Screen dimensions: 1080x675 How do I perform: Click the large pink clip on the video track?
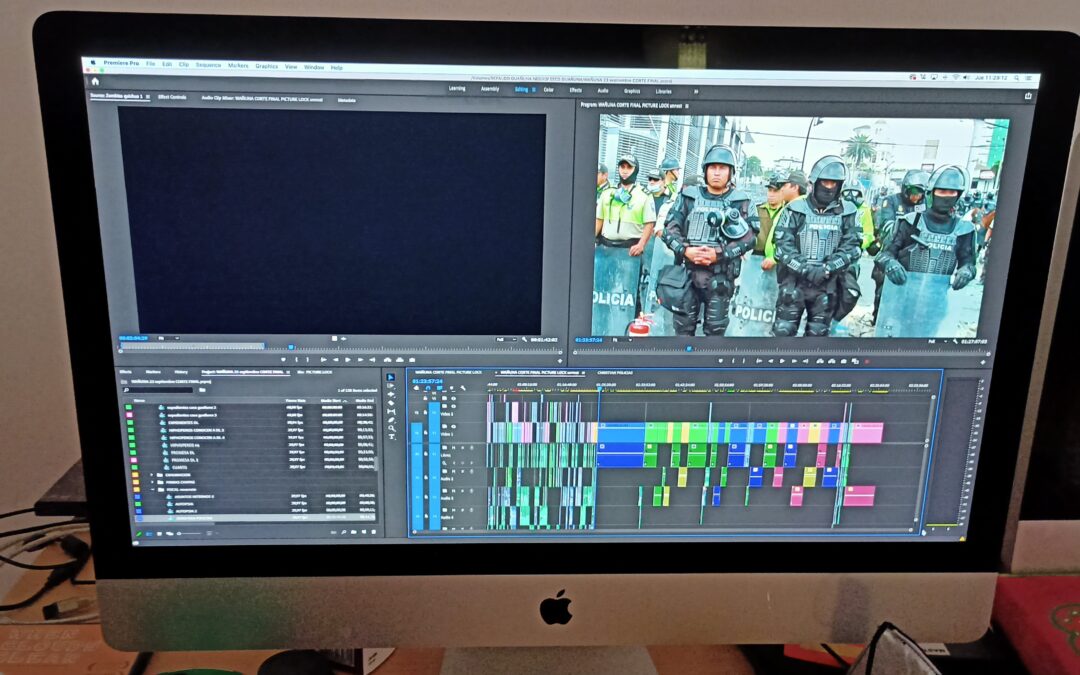tap(866, 432)
